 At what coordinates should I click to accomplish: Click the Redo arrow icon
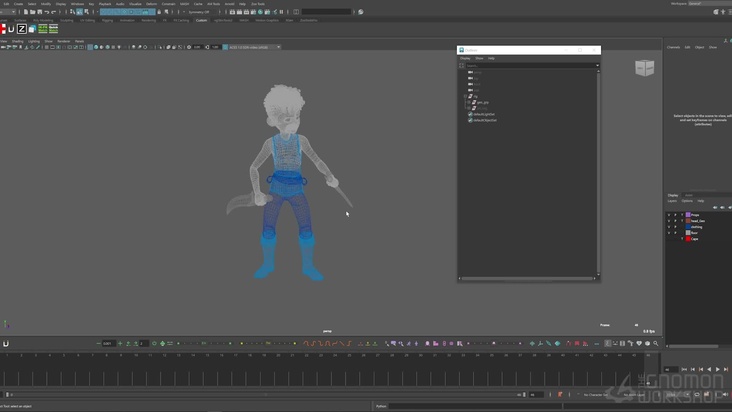point(53,12)
